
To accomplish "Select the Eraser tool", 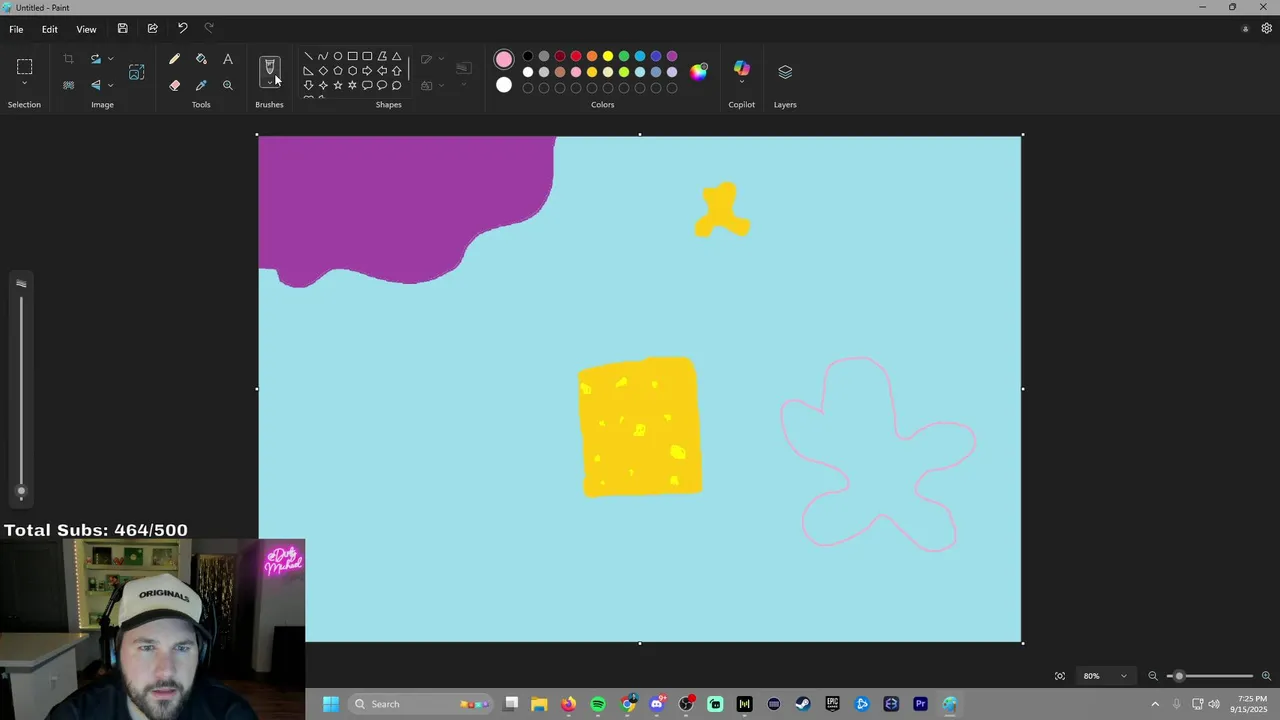I will pos(174,85).
